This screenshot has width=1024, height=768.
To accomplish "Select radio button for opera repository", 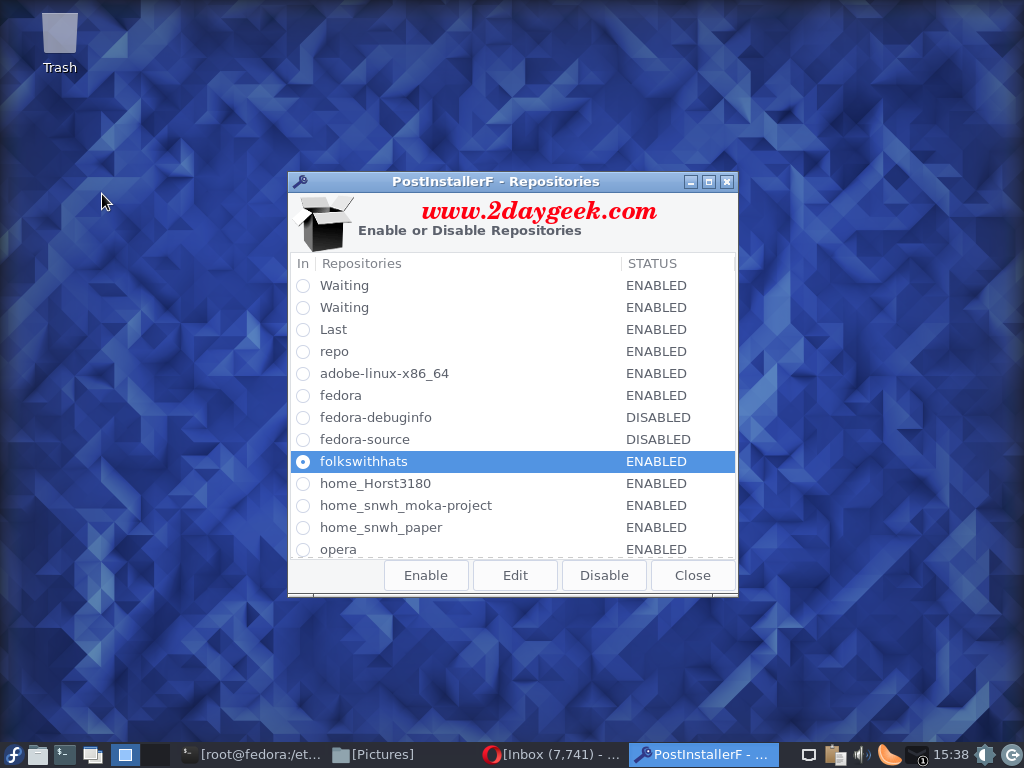I will point(303,550).
